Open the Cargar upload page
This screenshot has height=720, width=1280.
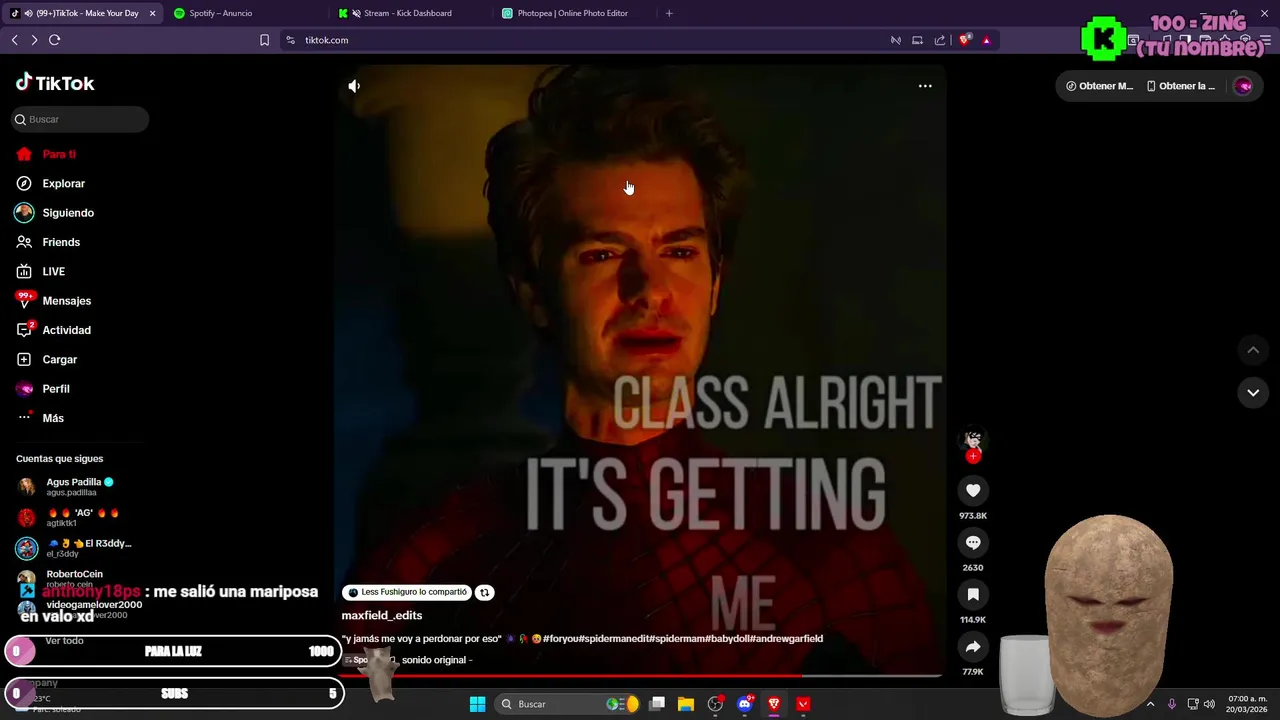(60, 360)
